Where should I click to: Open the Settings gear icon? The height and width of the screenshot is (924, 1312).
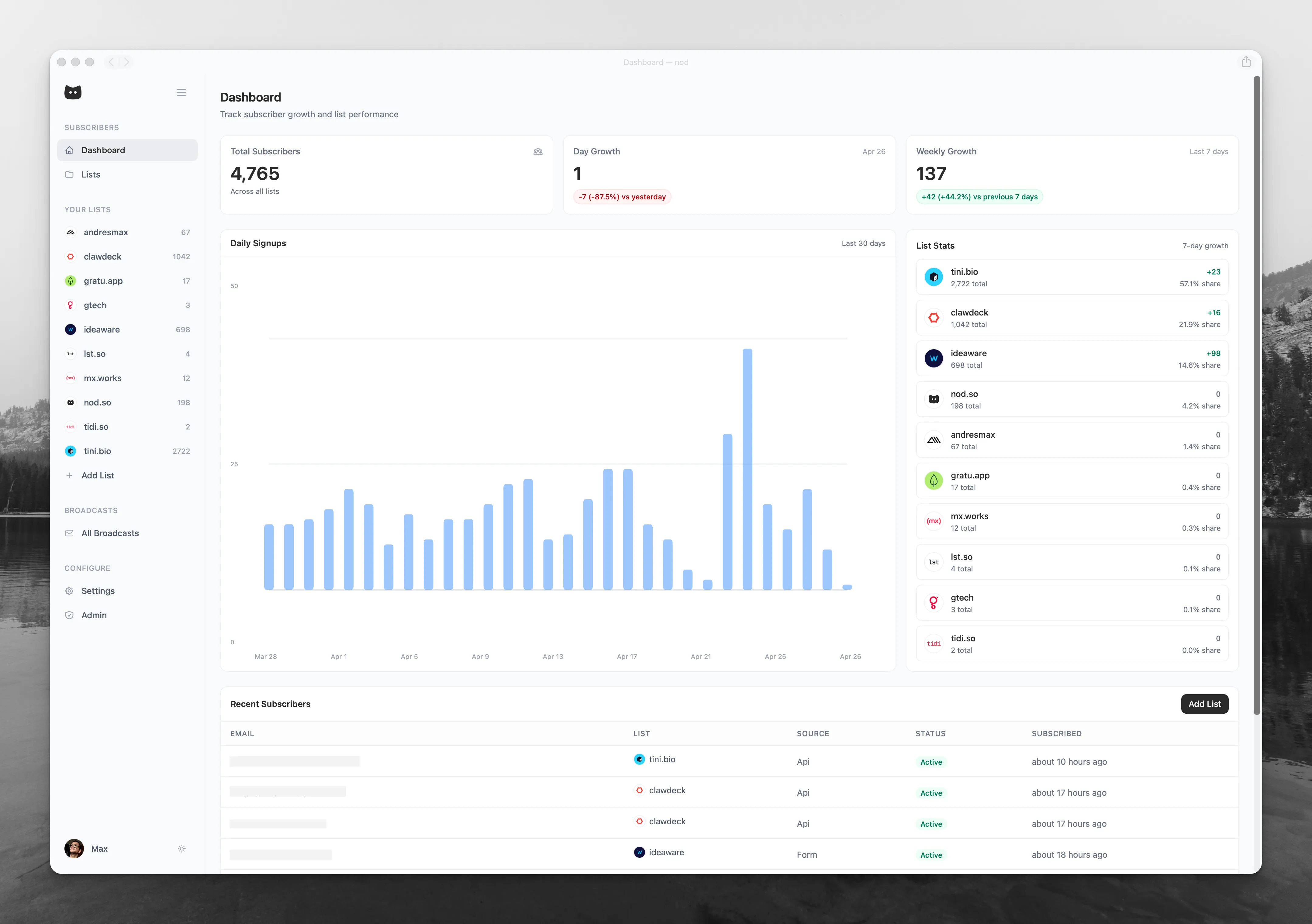pyautogui.click(x=69, y=591)
